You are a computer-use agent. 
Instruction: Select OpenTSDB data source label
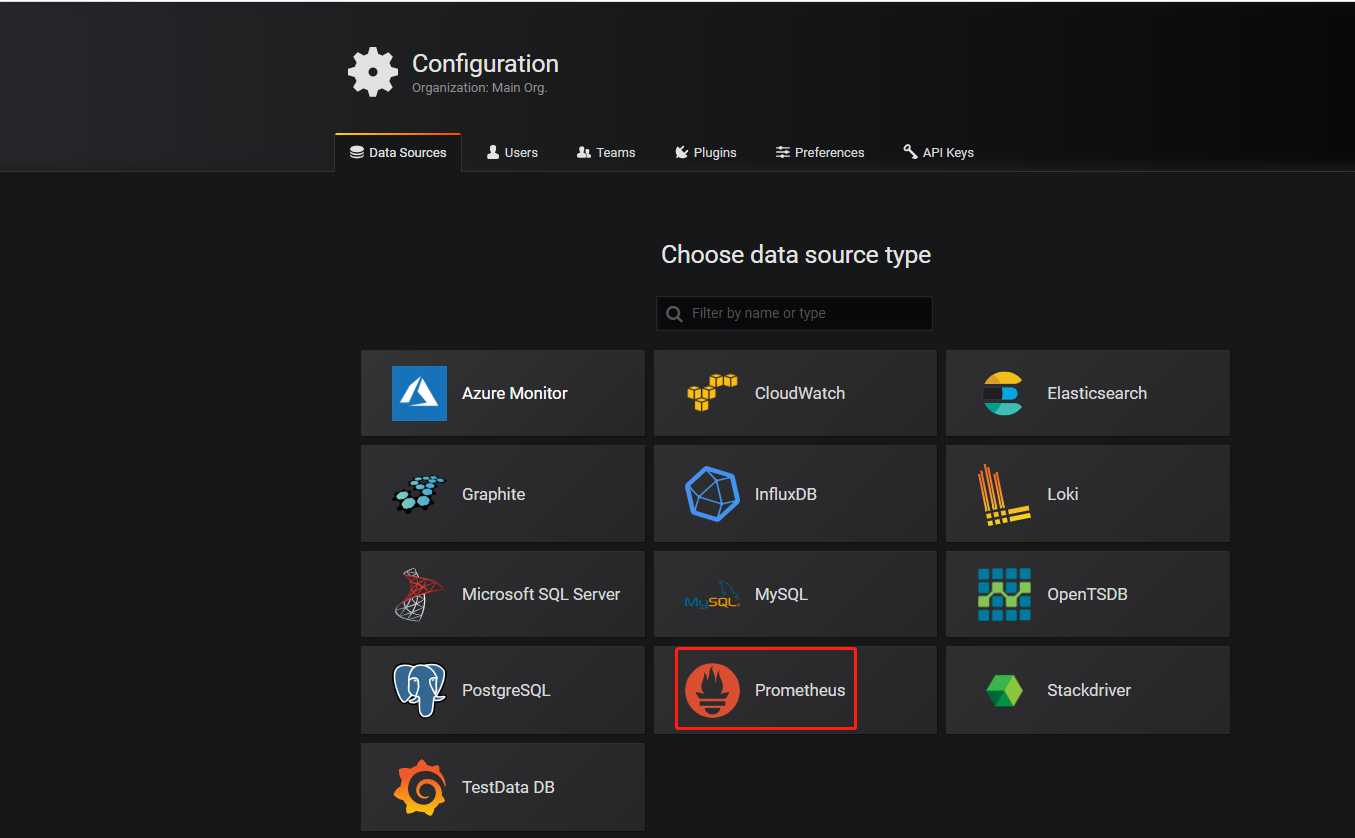[x=1087, y=594]
